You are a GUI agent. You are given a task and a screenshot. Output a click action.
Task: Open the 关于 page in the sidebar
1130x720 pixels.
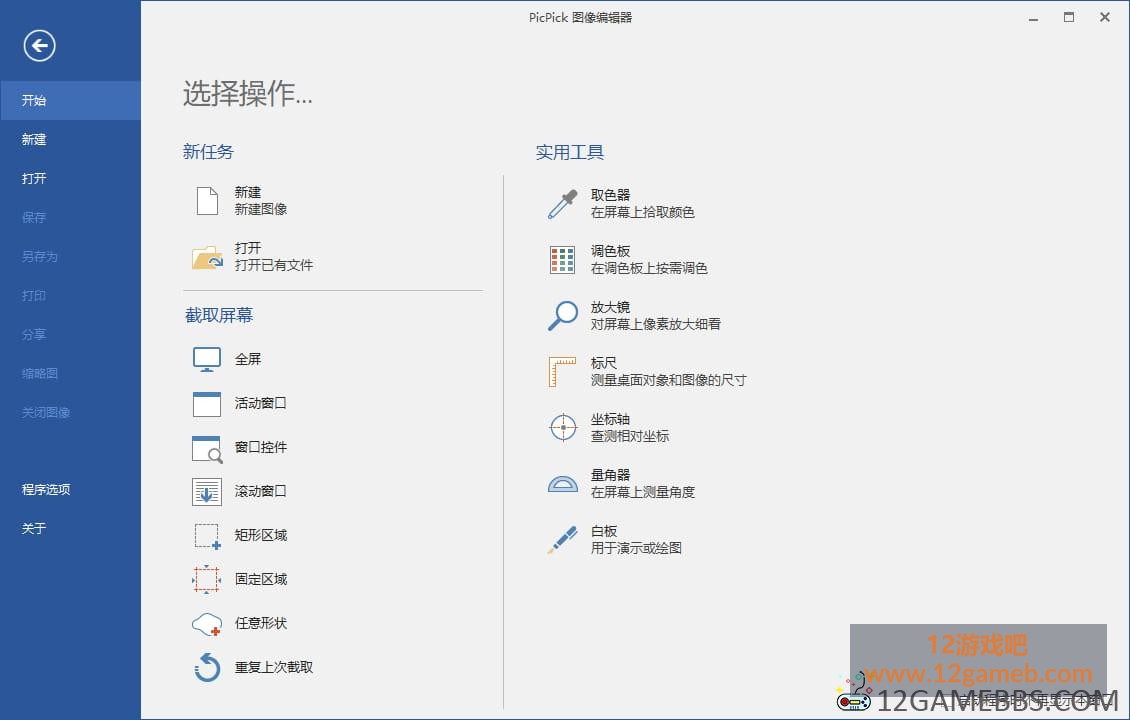coord(71,528)
